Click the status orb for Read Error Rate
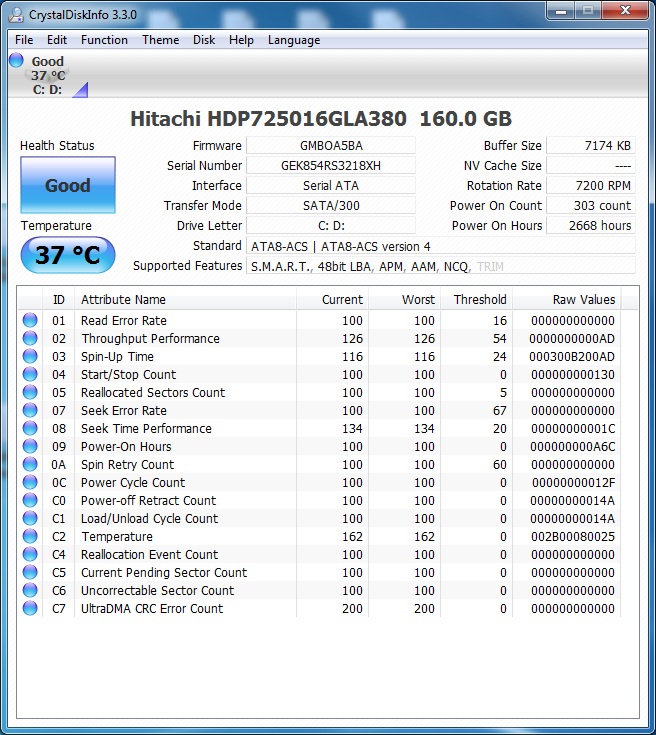 coord(30,320)
